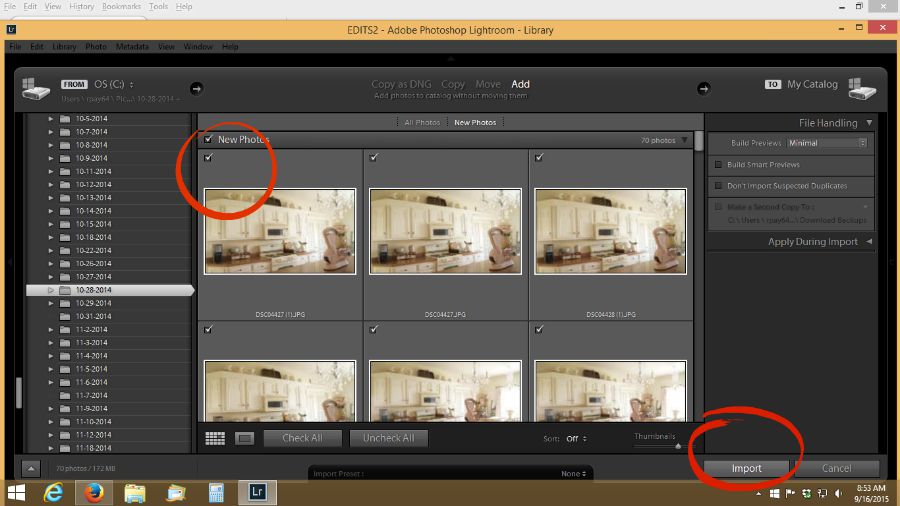Screen dimensions: 900x506
Task: Open Build Previews Minimal dropdown
Action: tap(827, 143)
